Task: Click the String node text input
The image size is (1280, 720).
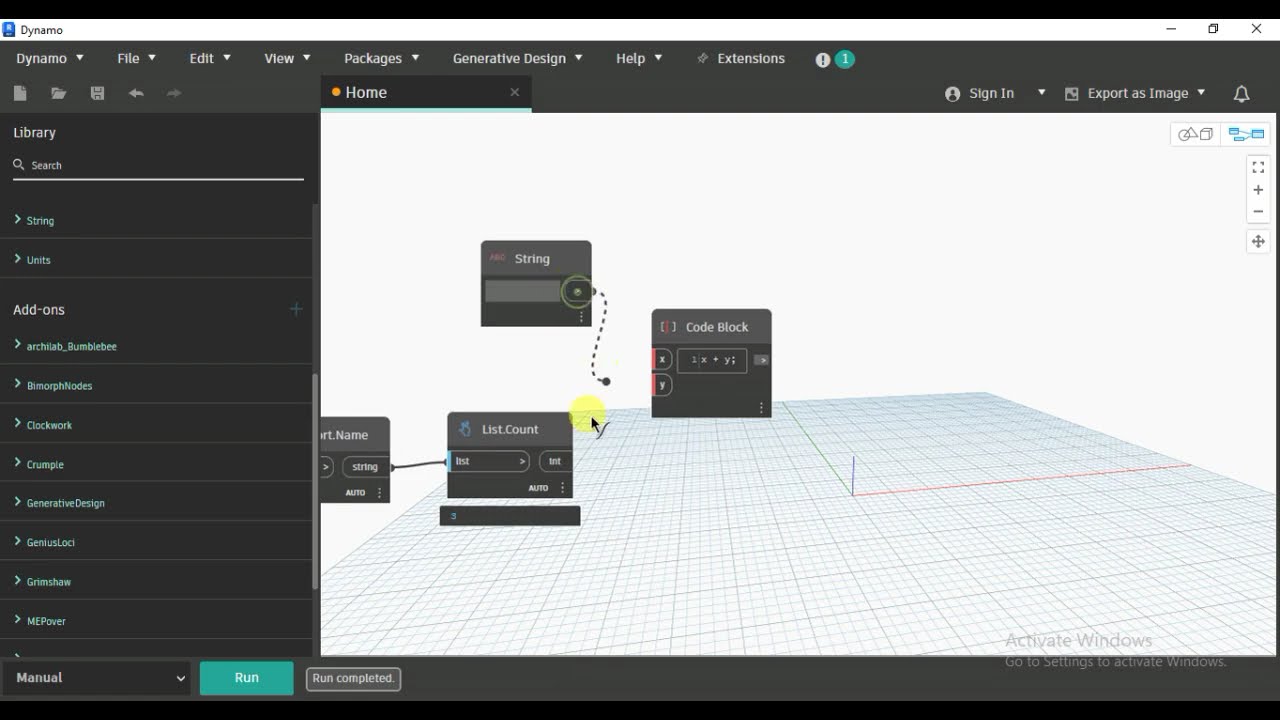Action: click(x=522, y=291)
